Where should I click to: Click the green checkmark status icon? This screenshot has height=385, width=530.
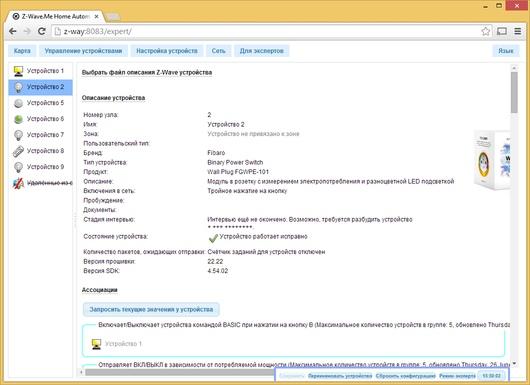213,238
